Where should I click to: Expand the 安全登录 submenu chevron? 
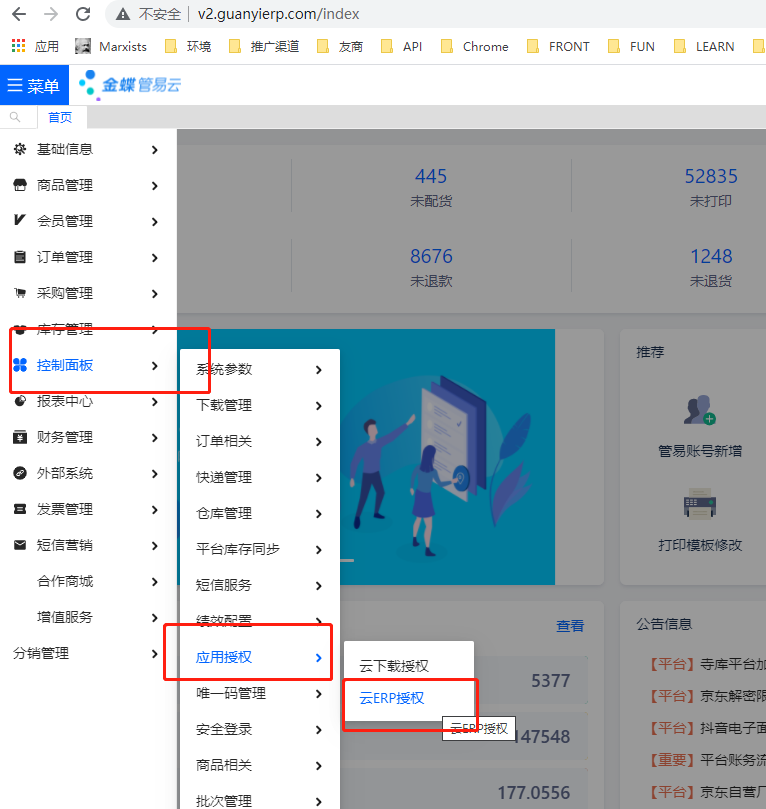319,730
